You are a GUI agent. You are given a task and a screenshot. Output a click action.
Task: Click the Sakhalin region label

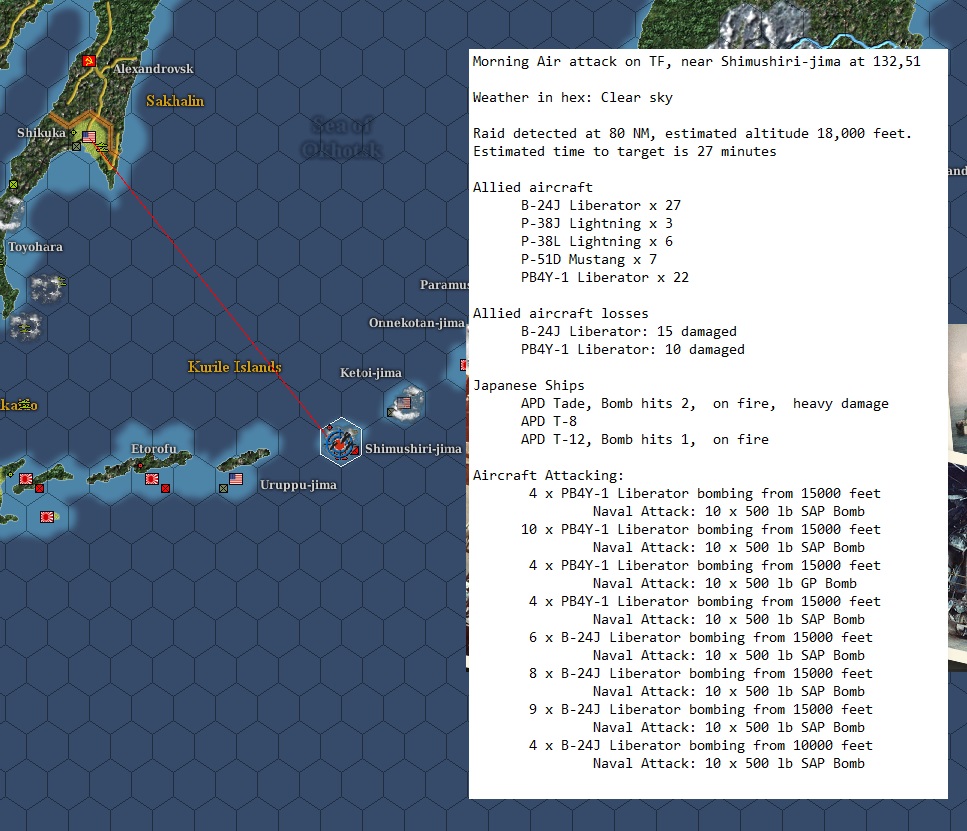(175, 101)
